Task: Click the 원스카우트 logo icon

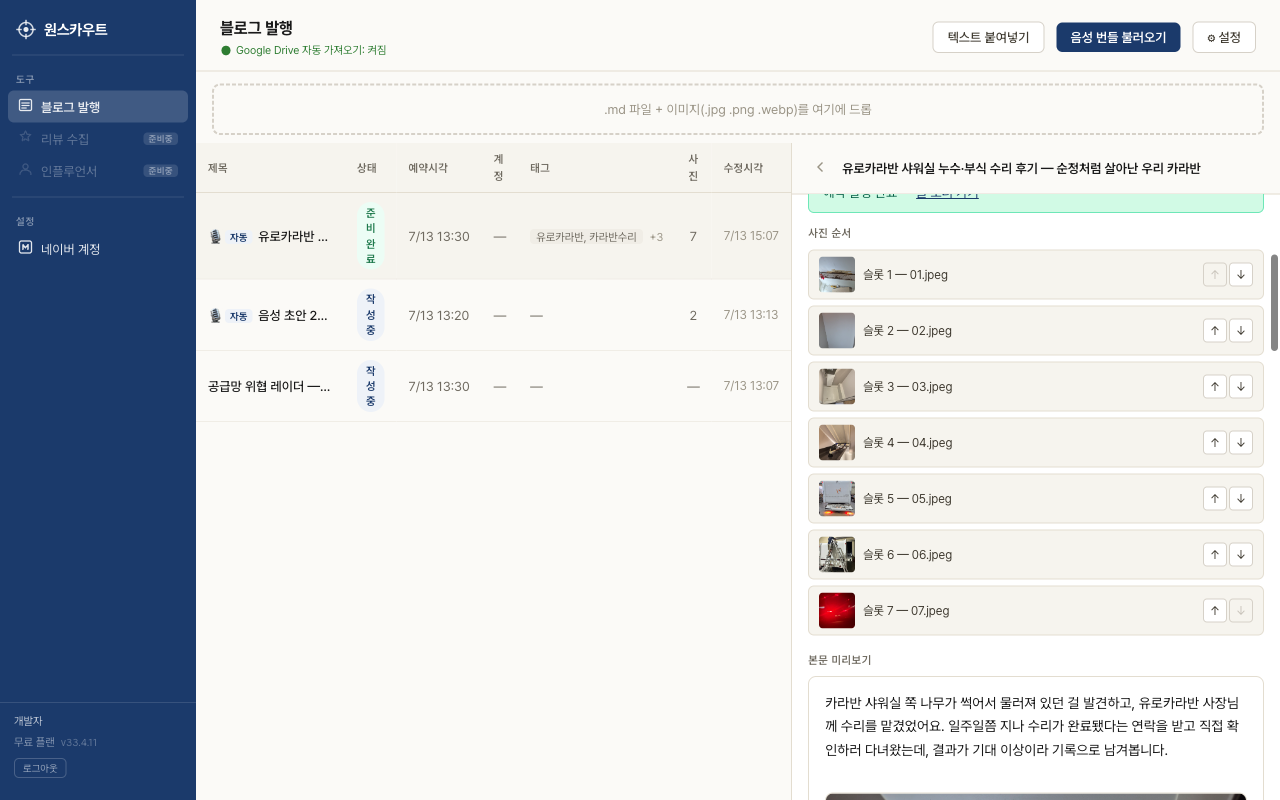Action: pyautogui.click(x=26, y=29)
